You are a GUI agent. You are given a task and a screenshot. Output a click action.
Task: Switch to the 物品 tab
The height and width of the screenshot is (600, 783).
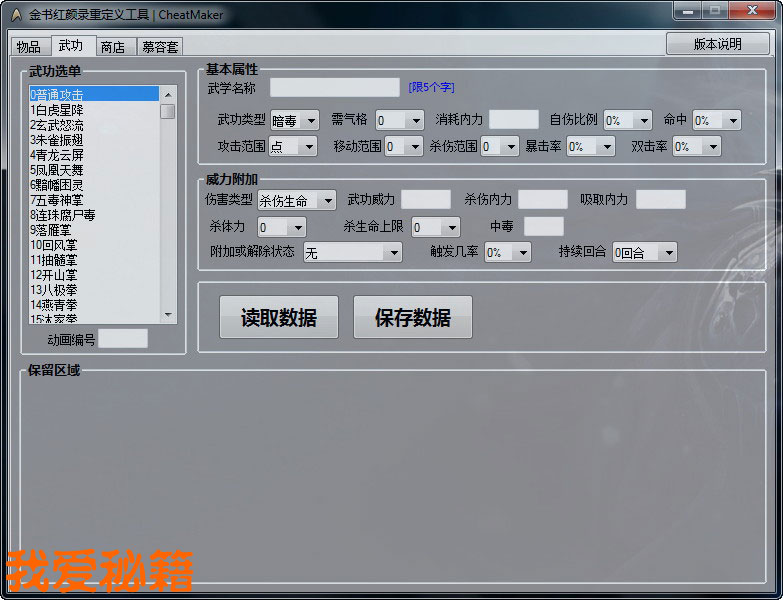pos(28,46)
